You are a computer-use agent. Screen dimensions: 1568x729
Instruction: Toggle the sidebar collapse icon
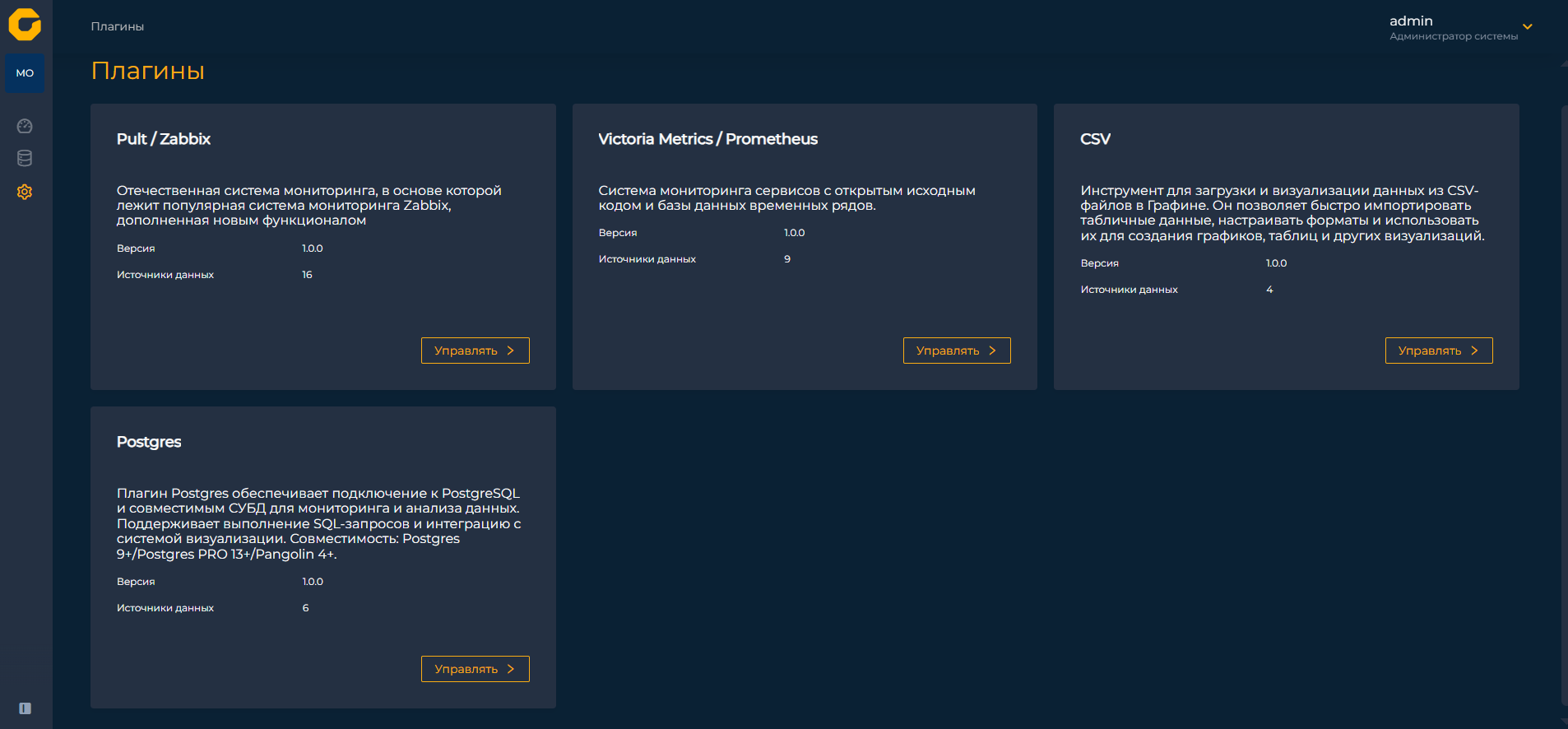pos(26,708)
